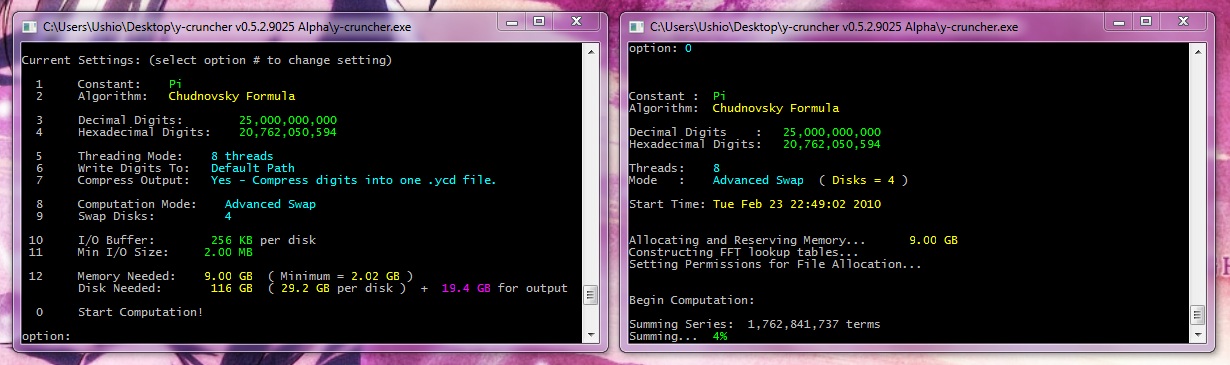
Task: Click '256 KB' I/O Buffer value
Action: 232,240
